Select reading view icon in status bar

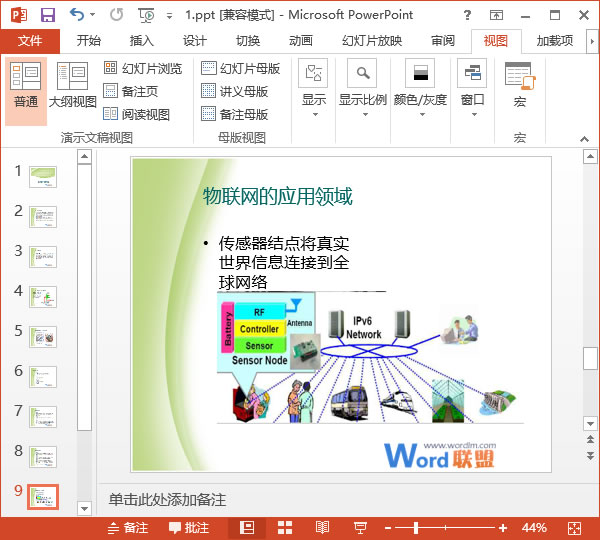tap(322, 528)
